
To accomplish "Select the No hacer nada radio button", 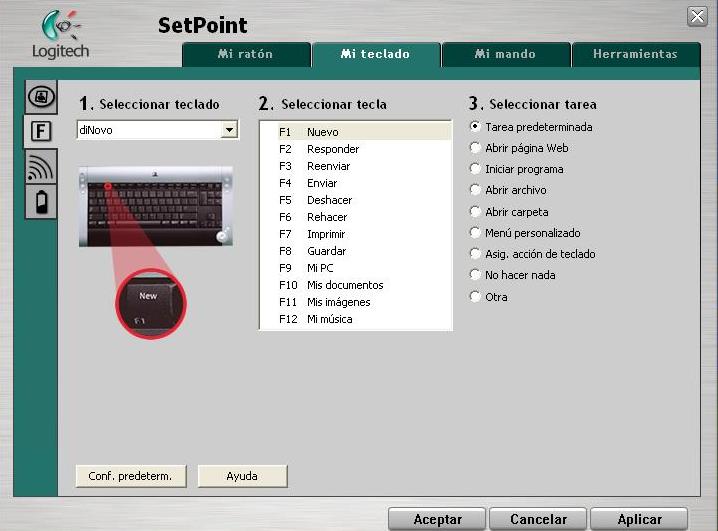I will coord(475,275).
